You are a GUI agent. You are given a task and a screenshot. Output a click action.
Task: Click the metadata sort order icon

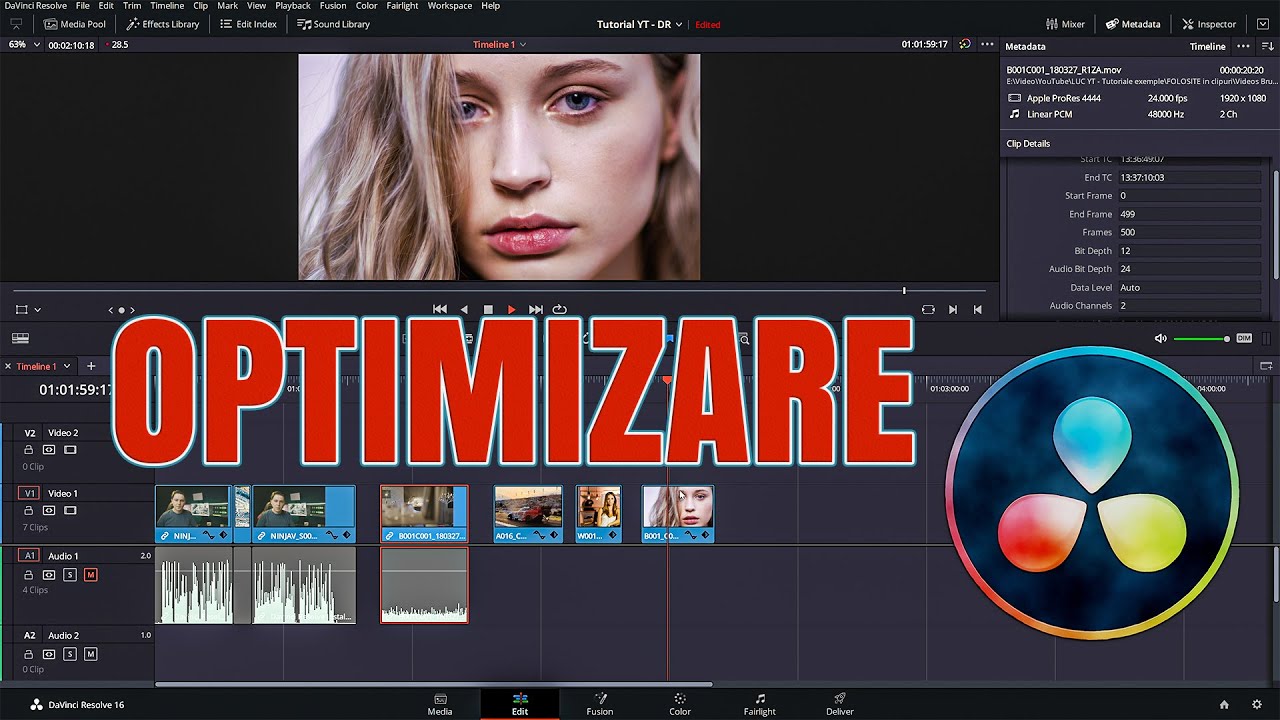point(1267,46)
